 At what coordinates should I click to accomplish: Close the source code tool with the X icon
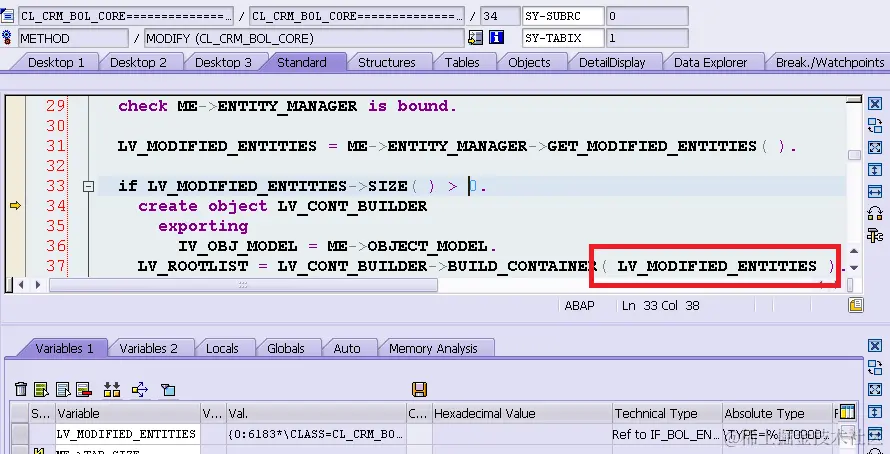(875, 104)
